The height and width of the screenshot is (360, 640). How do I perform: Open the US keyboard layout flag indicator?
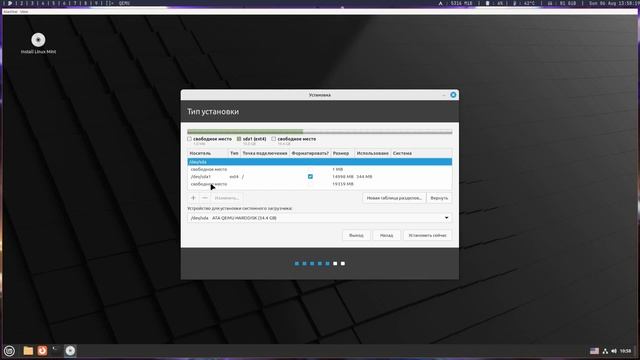pyautogui.click(x=594, y=351)
